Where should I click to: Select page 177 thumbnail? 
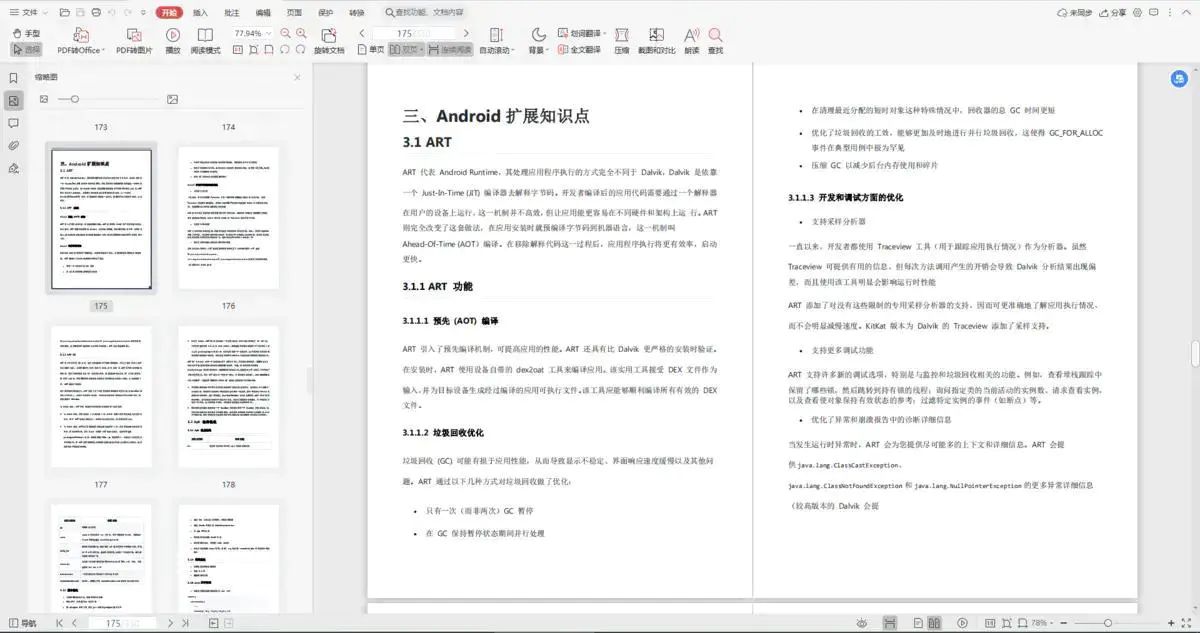[x=101, y=399]
